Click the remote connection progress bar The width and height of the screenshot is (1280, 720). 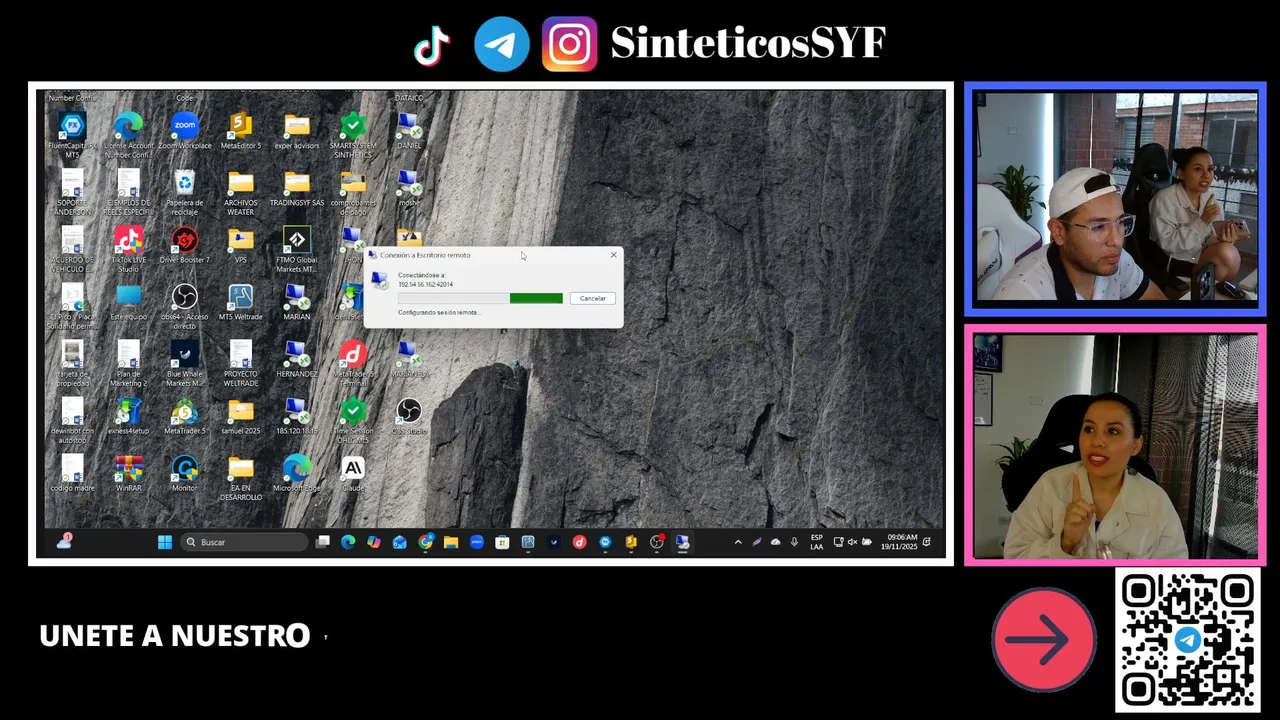click(480, 298)
